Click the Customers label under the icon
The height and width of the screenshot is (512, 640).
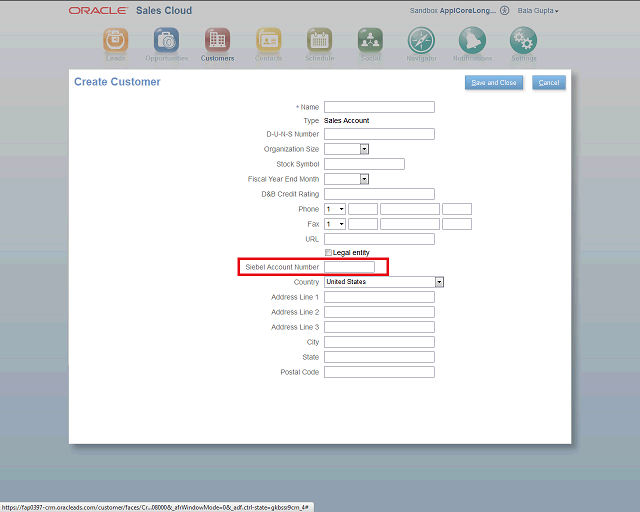[x=217, y=58]
